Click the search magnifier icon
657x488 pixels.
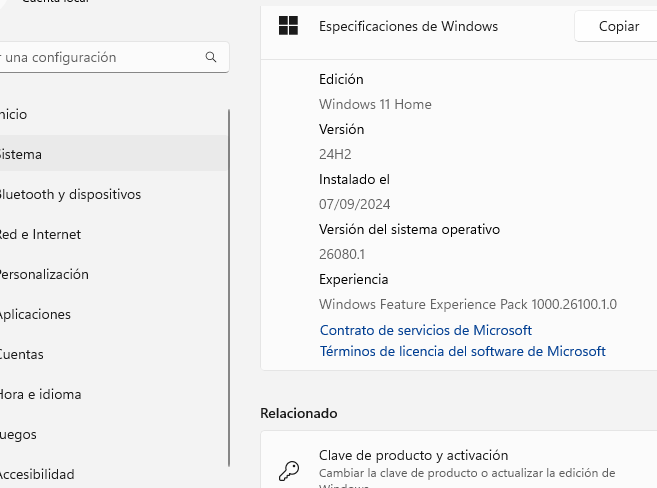tap(211, 57)
